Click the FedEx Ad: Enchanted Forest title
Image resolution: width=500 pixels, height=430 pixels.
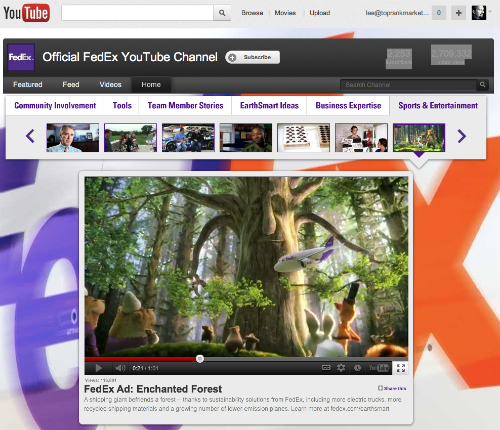[153, 389]
